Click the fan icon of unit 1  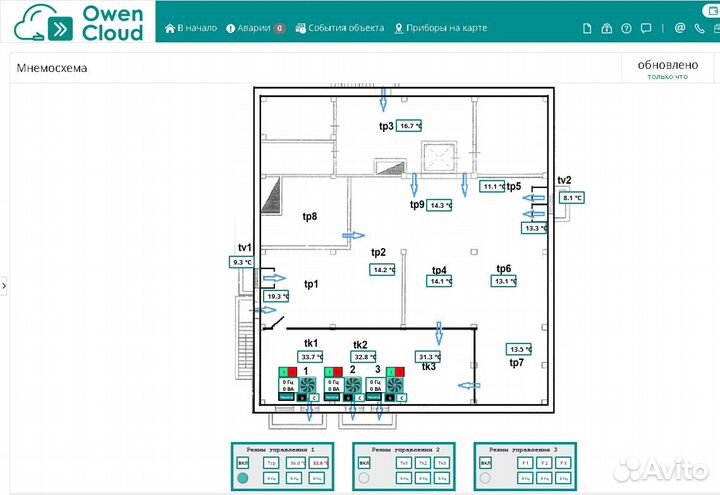pyautogui.click(x=307, y=384)
